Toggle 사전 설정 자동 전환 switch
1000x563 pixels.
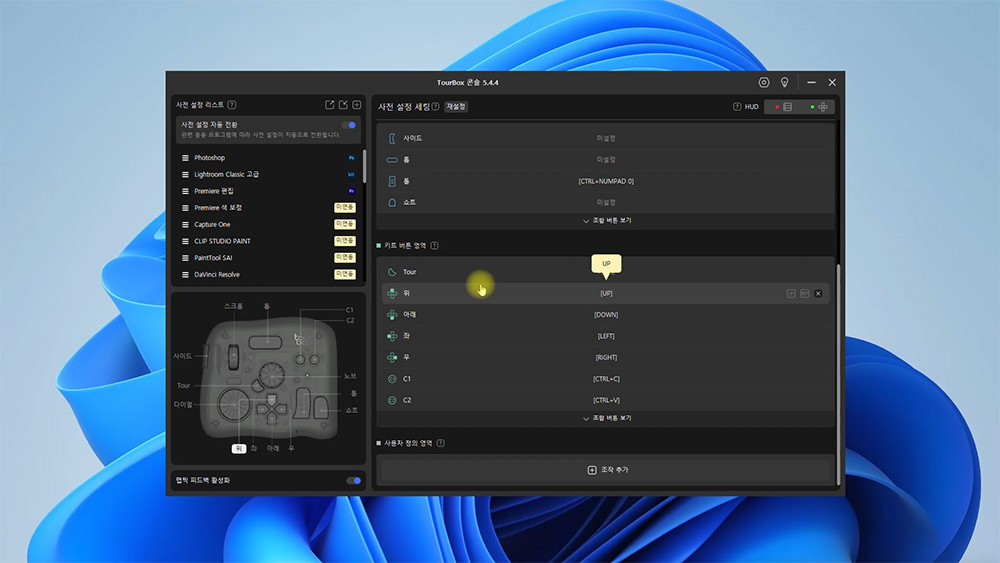[349, 125]
